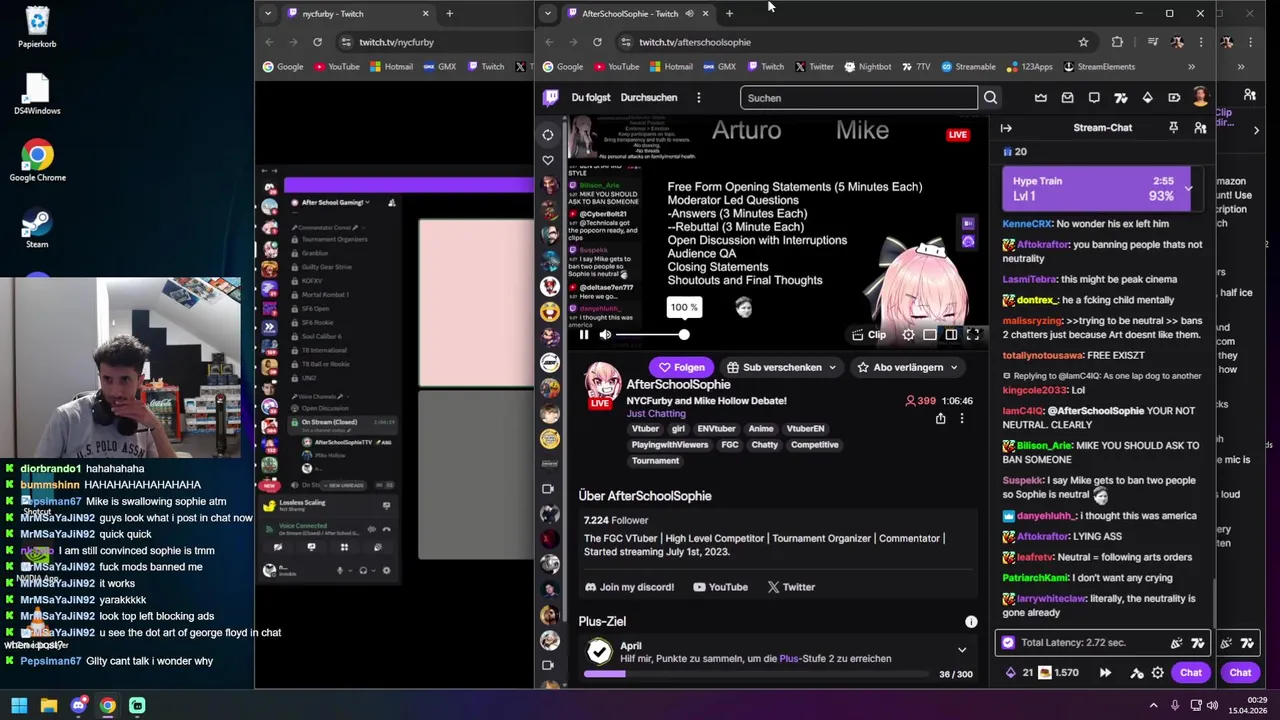Open Google Chrome from the taskbar
Image resolution: width=1280 pixels, height=720 pixels.
point(107,705)
